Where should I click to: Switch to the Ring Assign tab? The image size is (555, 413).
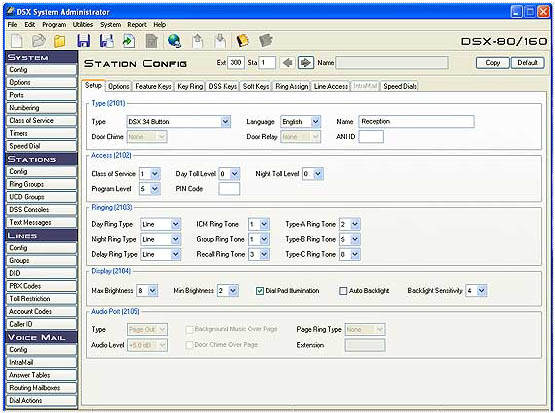(x=292, y=86)
